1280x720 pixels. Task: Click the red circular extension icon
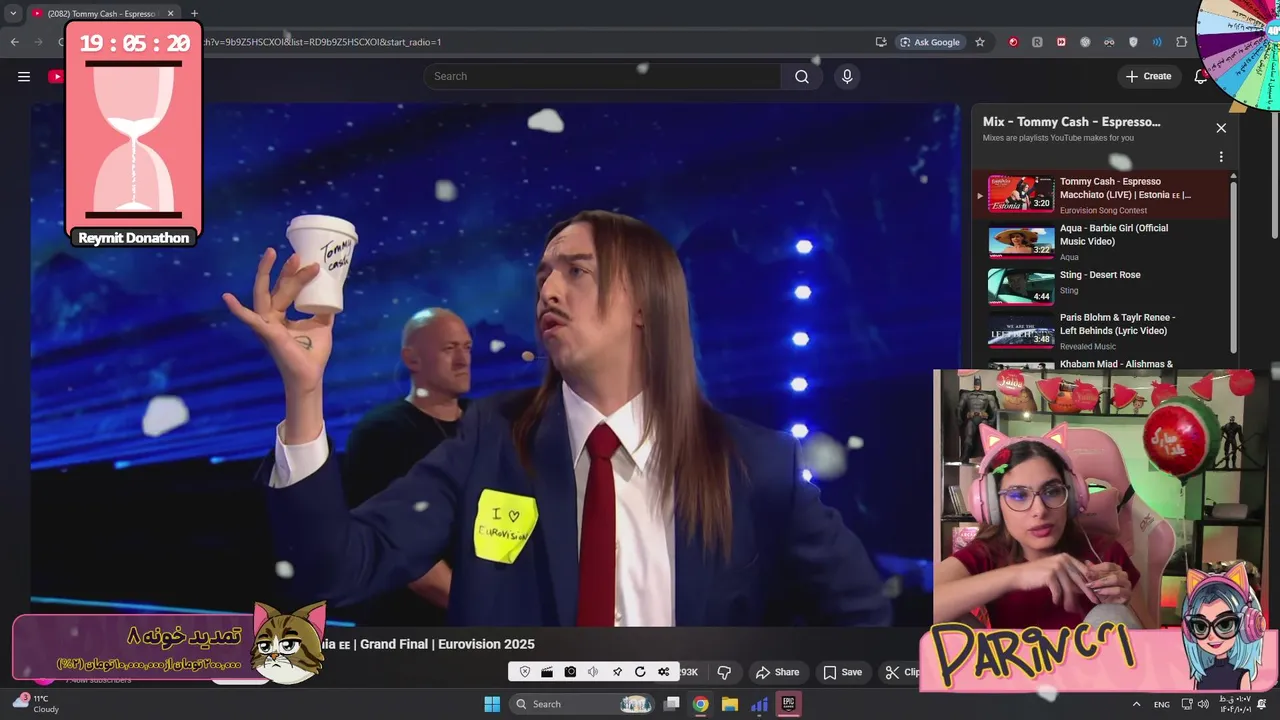[1013, 42]
